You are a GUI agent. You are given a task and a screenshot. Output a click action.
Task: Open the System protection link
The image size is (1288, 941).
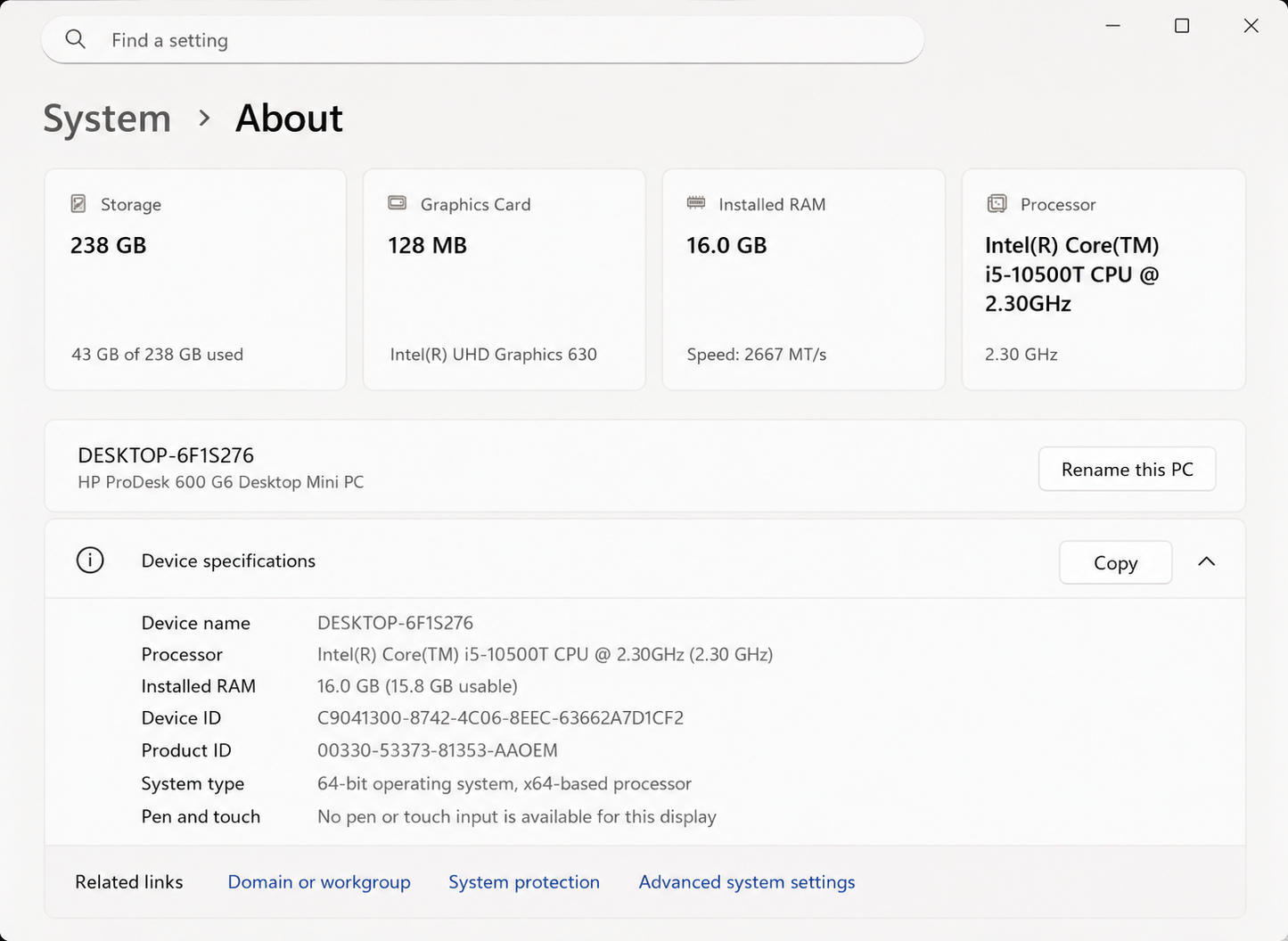click(524, 882)
